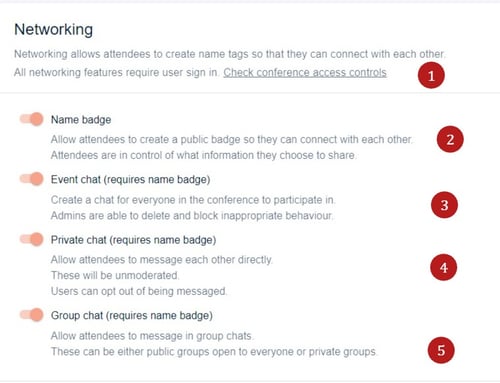This screenshot has width=500, height=383.
Task: Disable the Name badge toggle
Action: coord(32,119)
